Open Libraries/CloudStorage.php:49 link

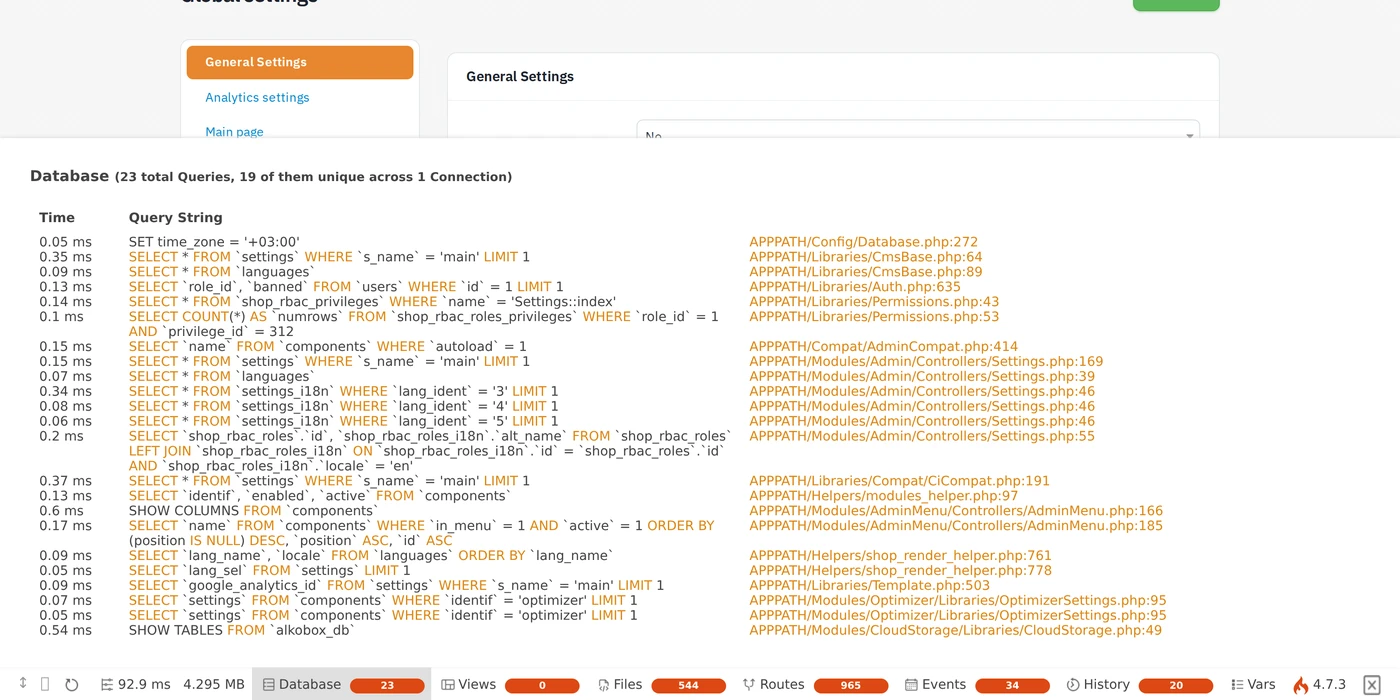tap(955, 631)
